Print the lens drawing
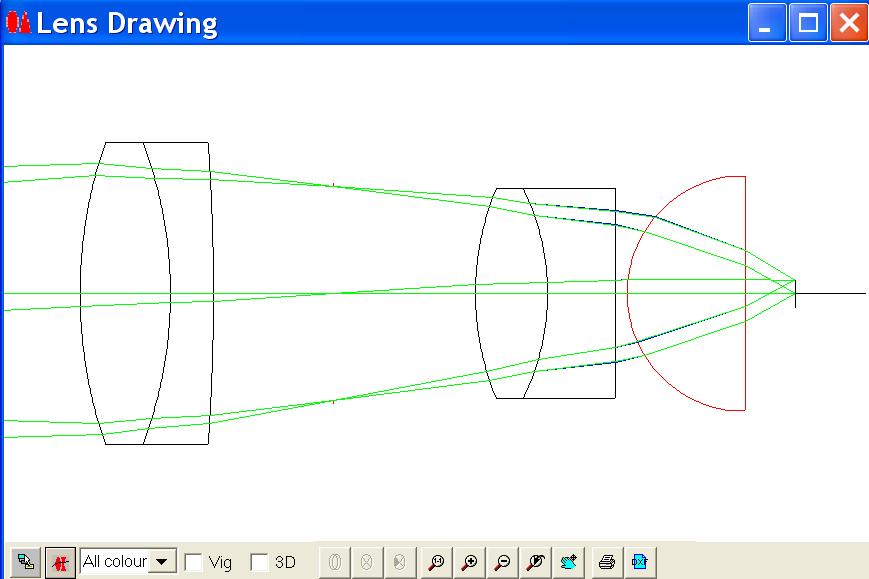Viewport: 869px width, 579px height. point(607,562)
